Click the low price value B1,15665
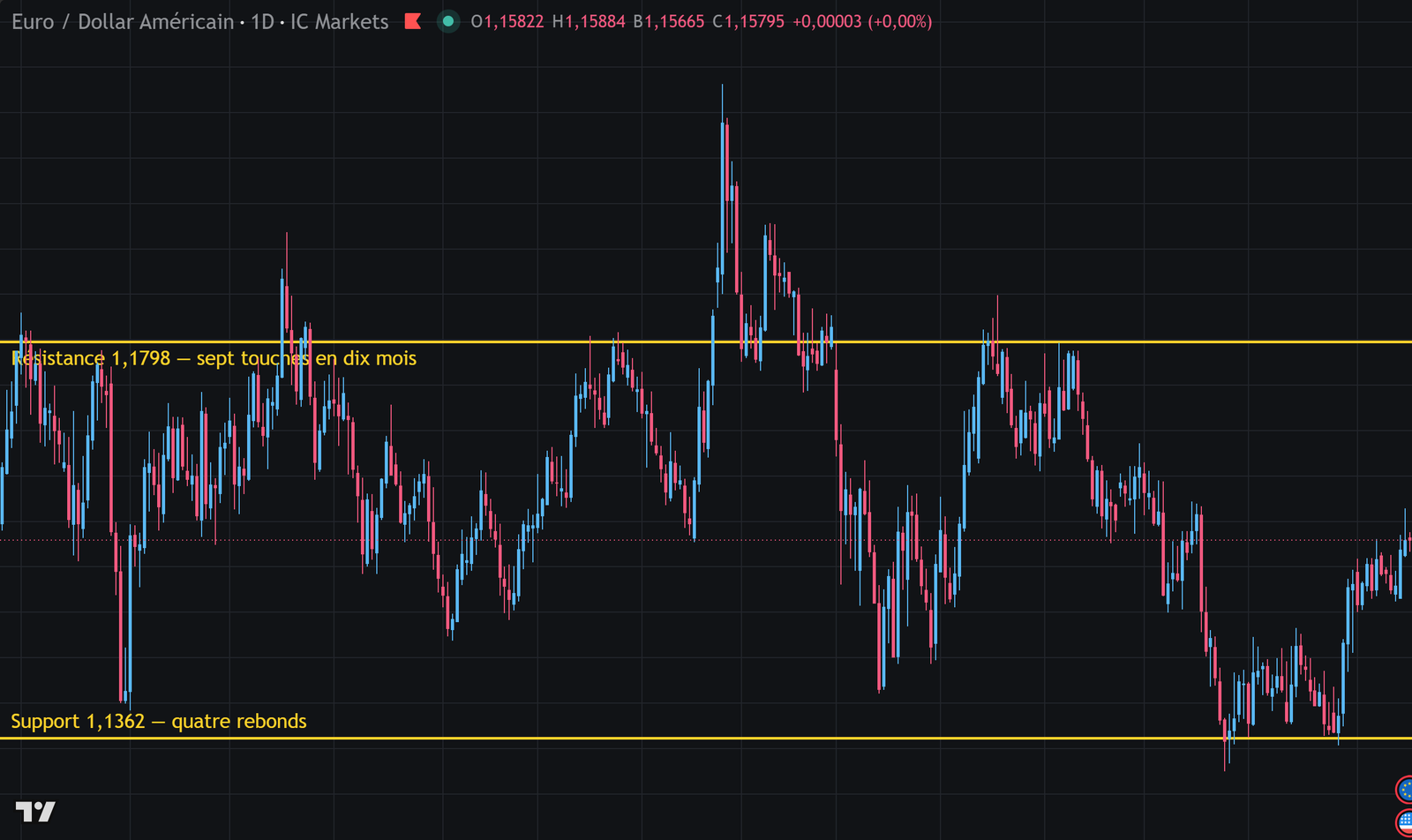1412x840 pixels. 669,21
